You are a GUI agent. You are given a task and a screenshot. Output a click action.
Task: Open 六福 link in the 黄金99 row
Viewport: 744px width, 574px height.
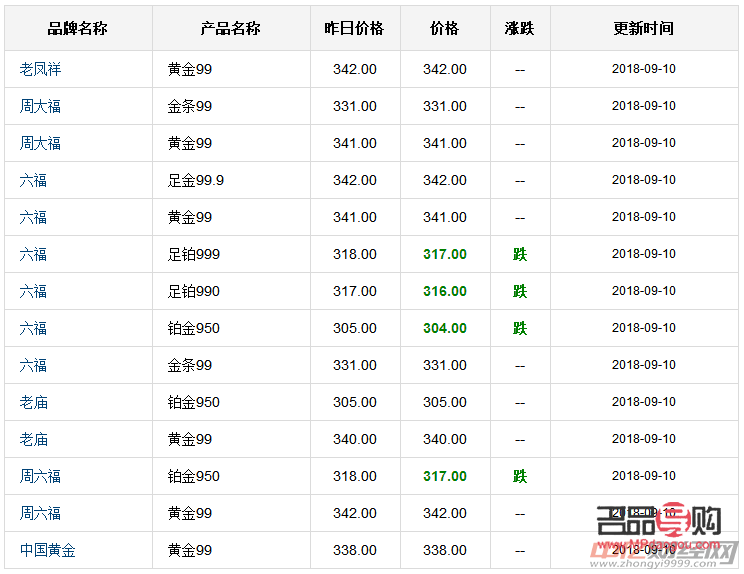coord(33,217)
